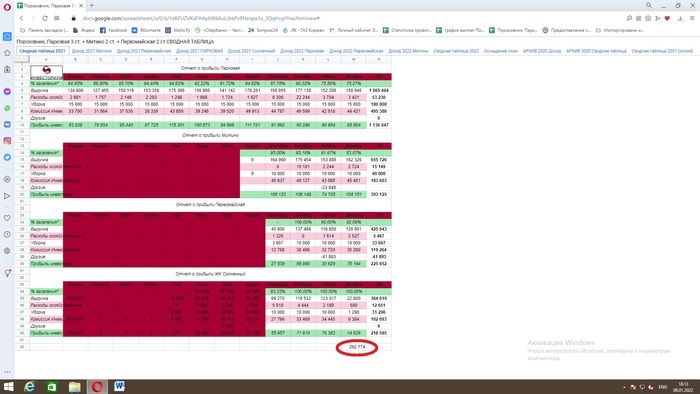Open the start page grid icon

(x=57, y=18)
